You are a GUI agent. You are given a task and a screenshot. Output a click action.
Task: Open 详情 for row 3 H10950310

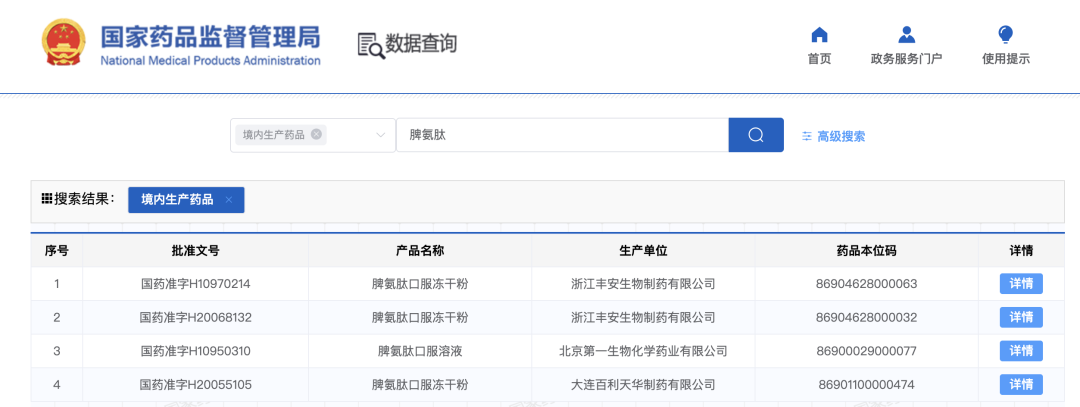click(1021, 351)
